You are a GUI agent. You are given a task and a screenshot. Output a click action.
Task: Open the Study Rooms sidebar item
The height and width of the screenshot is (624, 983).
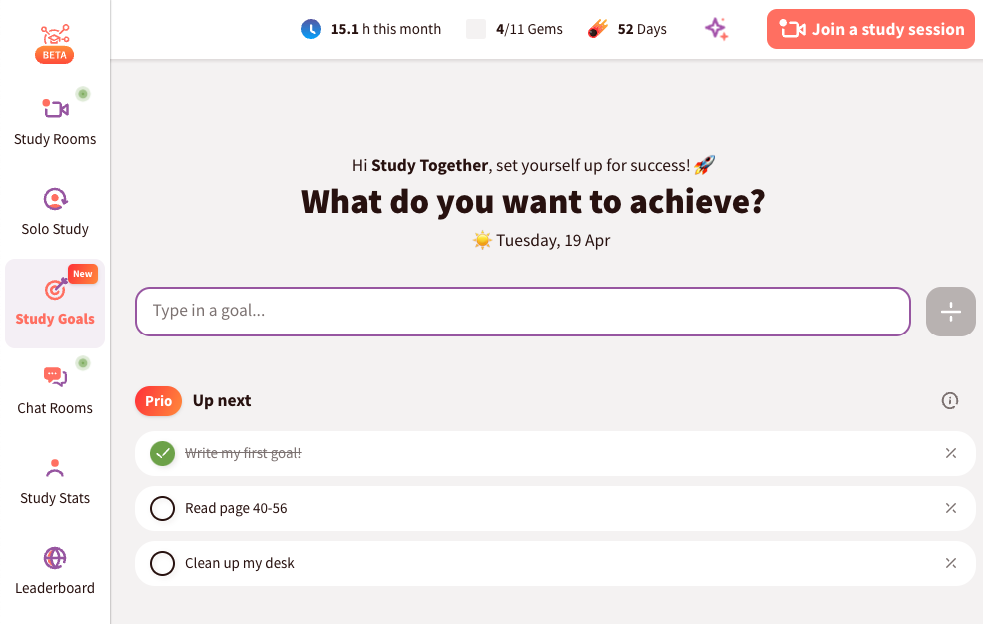point(55,120)
